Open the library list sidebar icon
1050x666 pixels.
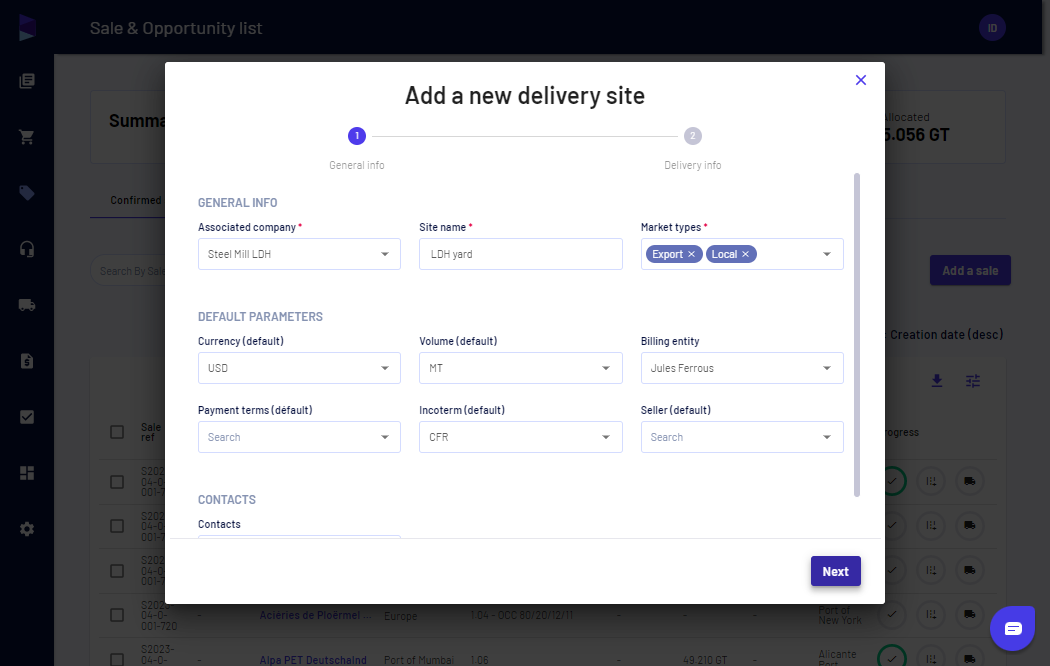27,81
